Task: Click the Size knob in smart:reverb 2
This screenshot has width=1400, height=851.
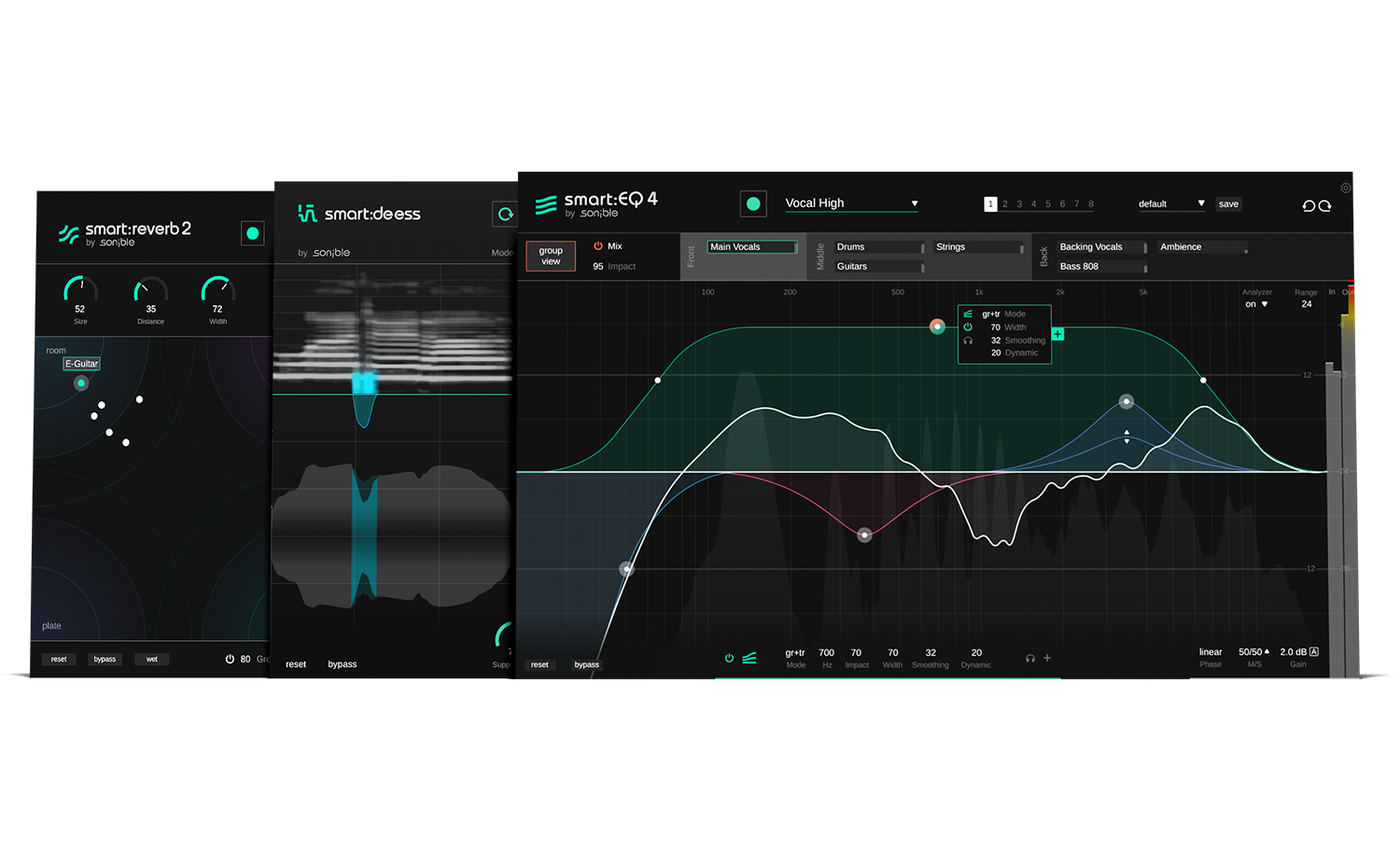Action: coord(80,289)
